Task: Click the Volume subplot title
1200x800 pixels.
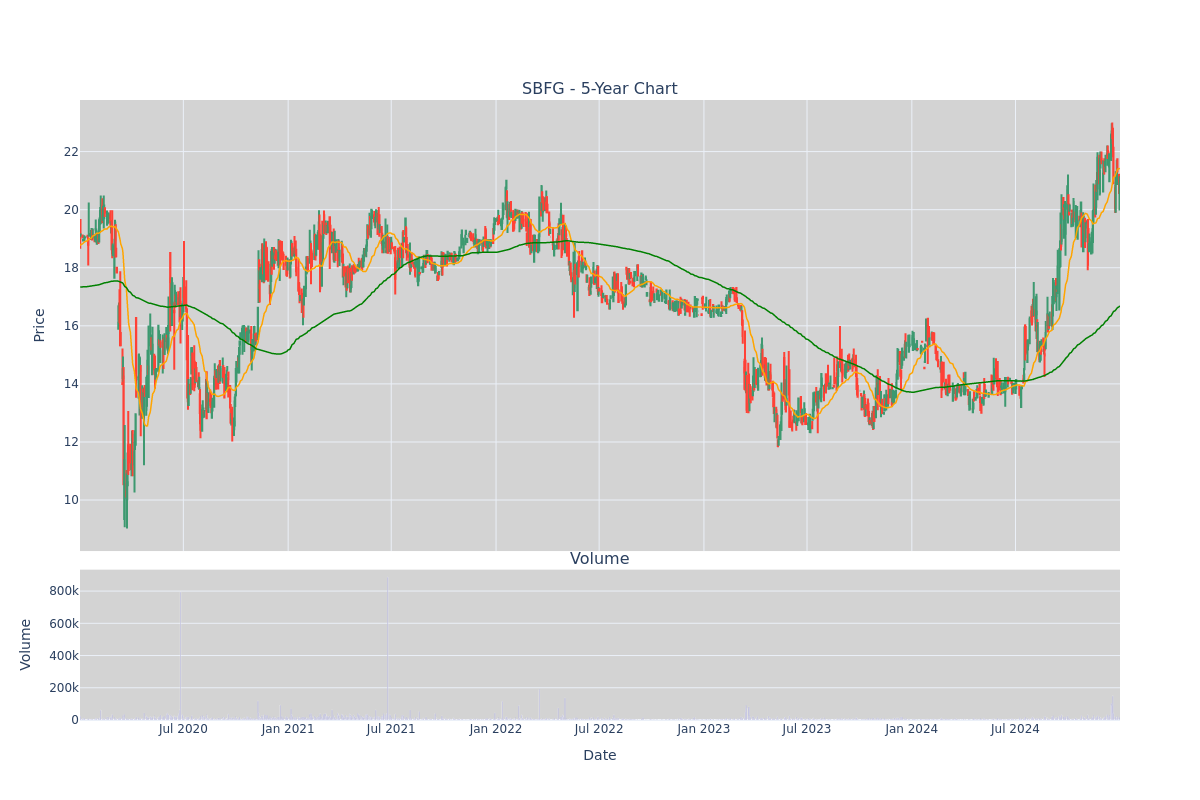Action: pos(599,559)
